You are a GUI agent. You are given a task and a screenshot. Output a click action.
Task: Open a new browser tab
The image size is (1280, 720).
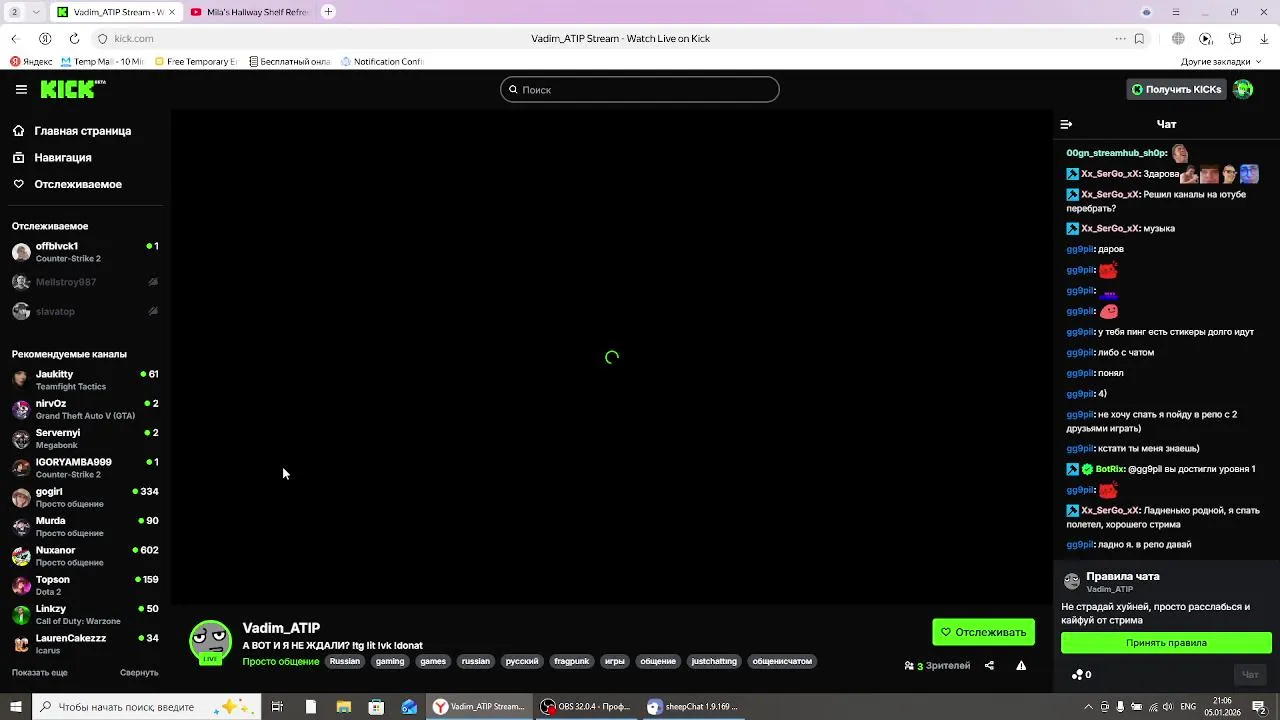pyautogui.click(x=328, y=12)
